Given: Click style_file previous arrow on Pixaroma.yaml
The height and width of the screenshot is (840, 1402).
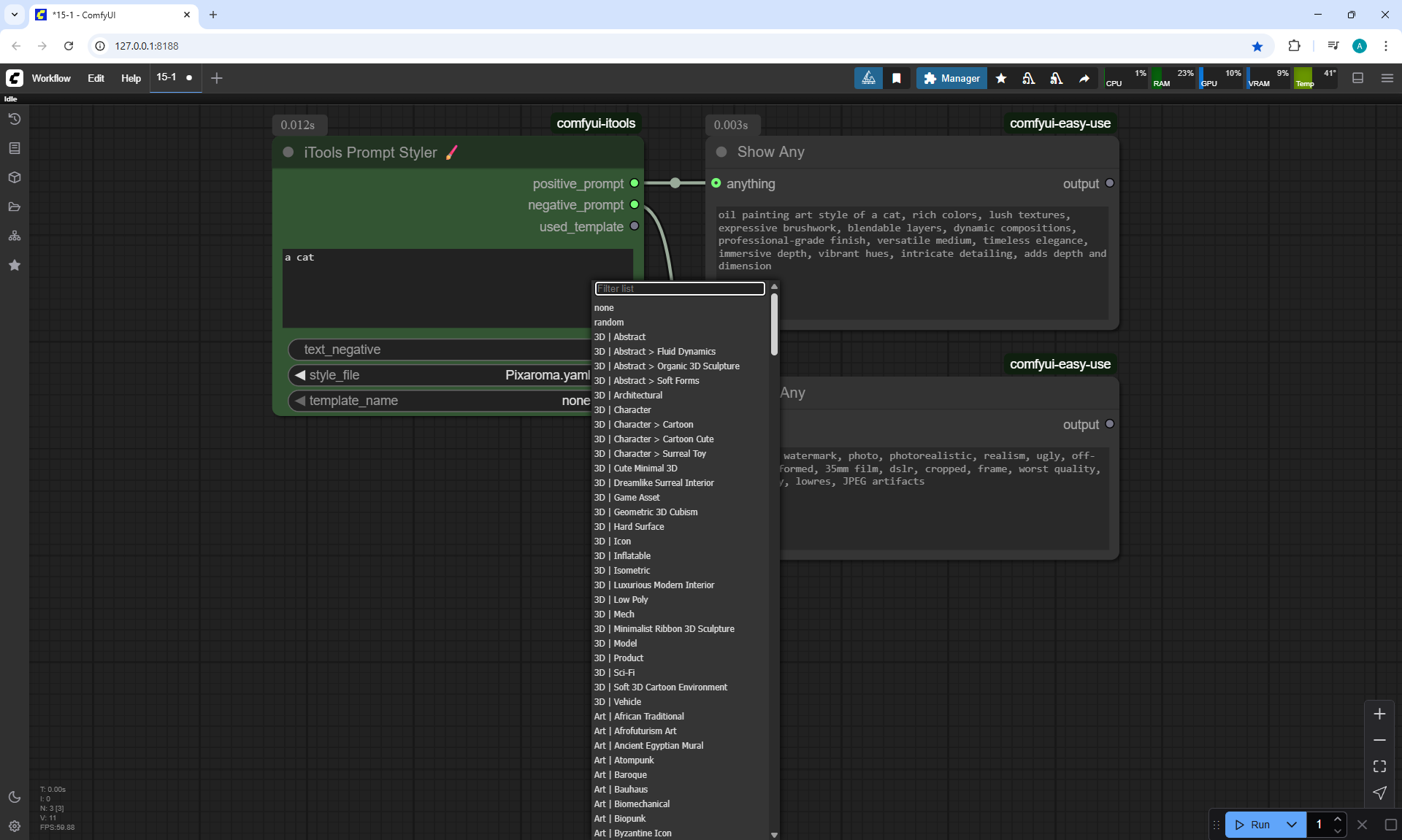Looking at the screenshot, I should tap(299, 375).
